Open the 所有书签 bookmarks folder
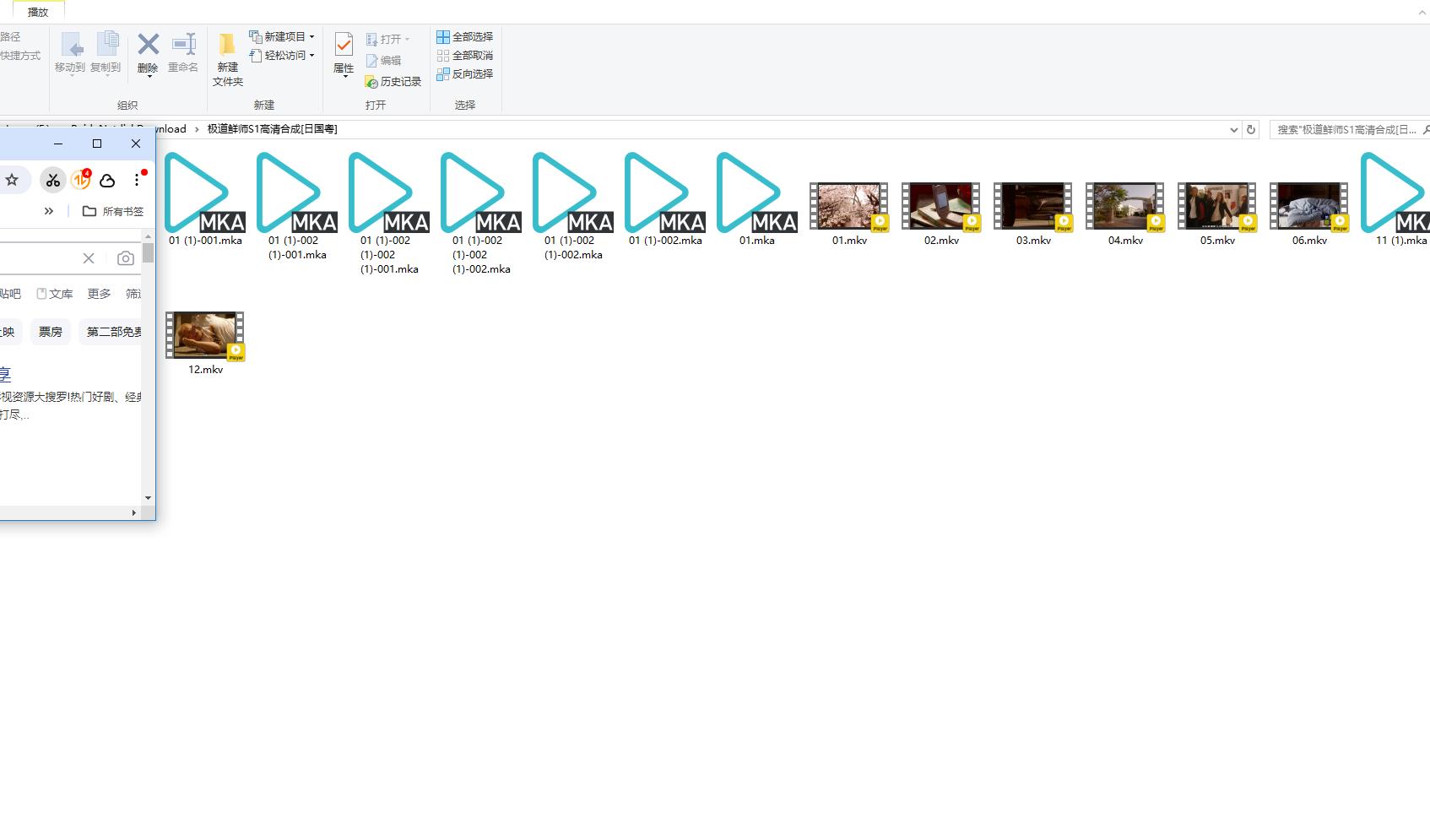Screen dimensions: 1430x840 (x=113, y=211)
